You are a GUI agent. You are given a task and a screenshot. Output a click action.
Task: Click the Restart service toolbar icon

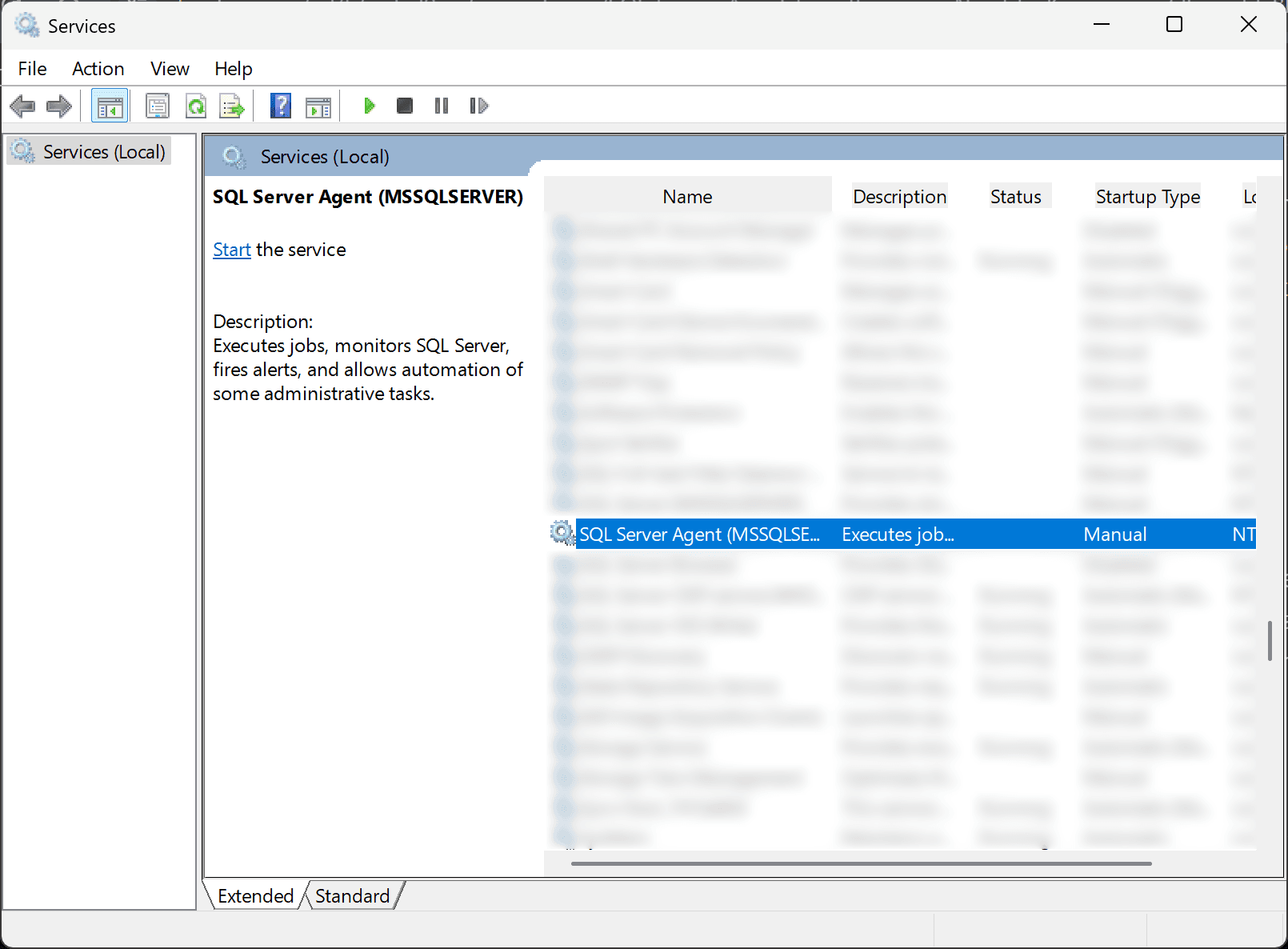click(478, 106)
